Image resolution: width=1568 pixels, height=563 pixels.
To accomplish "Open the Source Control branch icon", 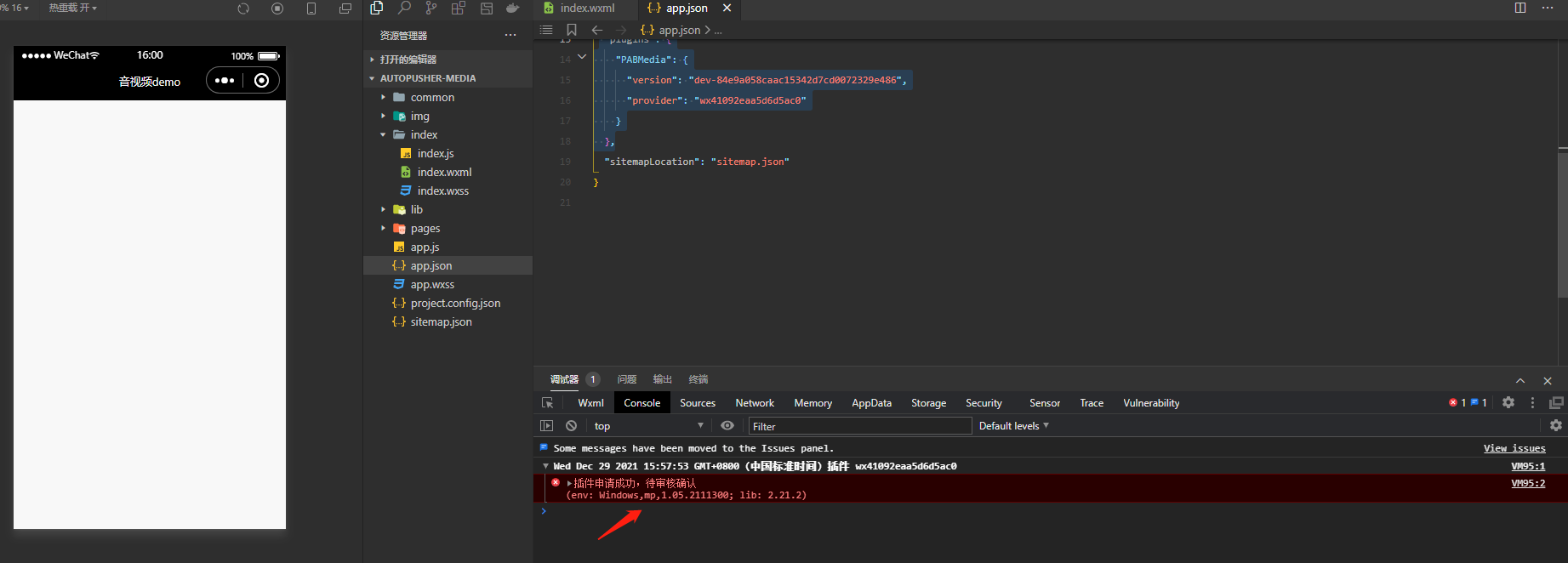I will (x=431, y=8).
